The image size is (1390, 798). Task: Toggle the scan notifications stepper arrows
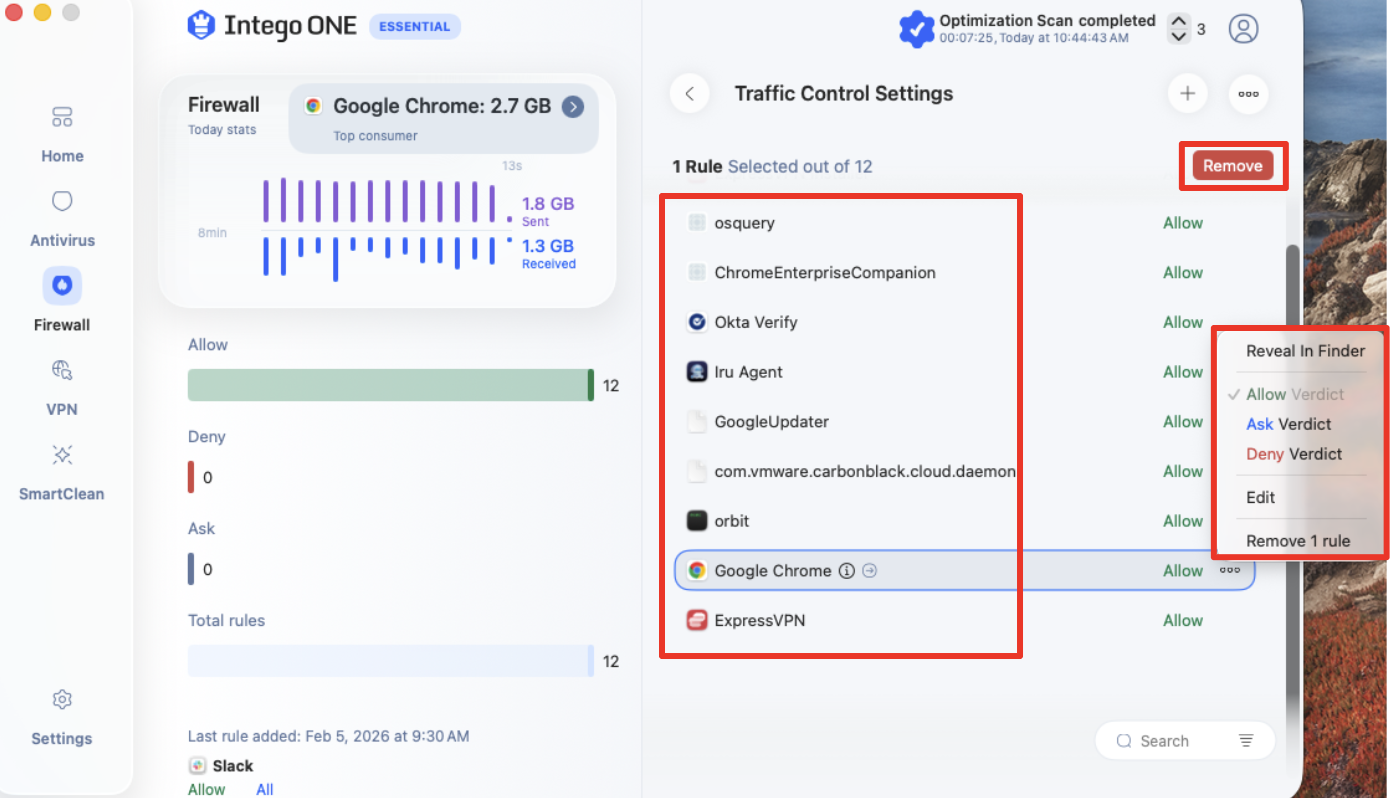pyautogui.click(x=1179, y=28)
